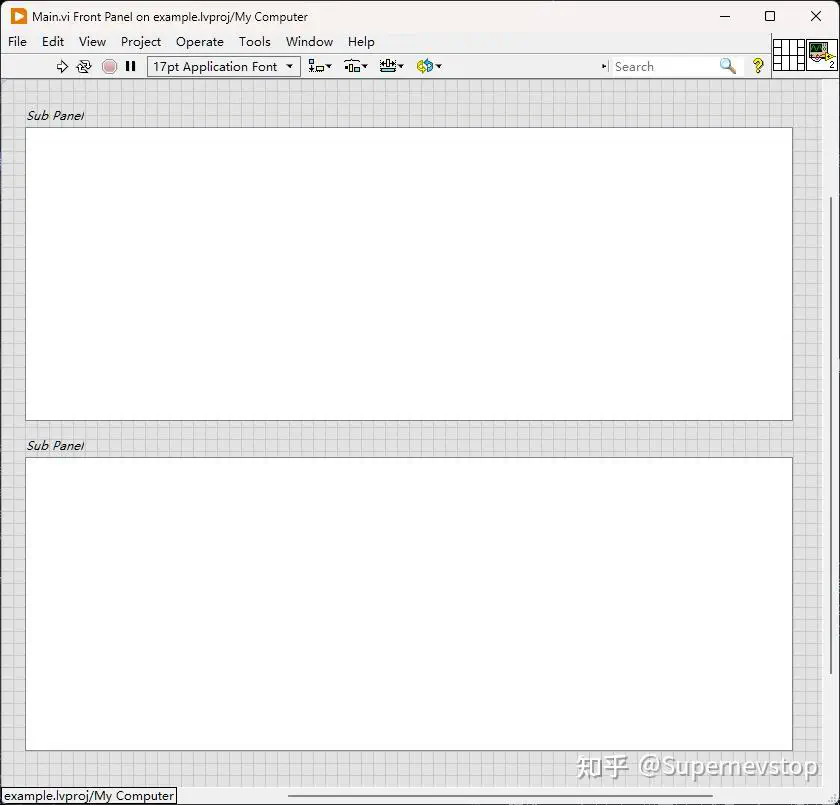
Task: Click inside the upper Sub Panel container
Action: click(x=409, y=274)
